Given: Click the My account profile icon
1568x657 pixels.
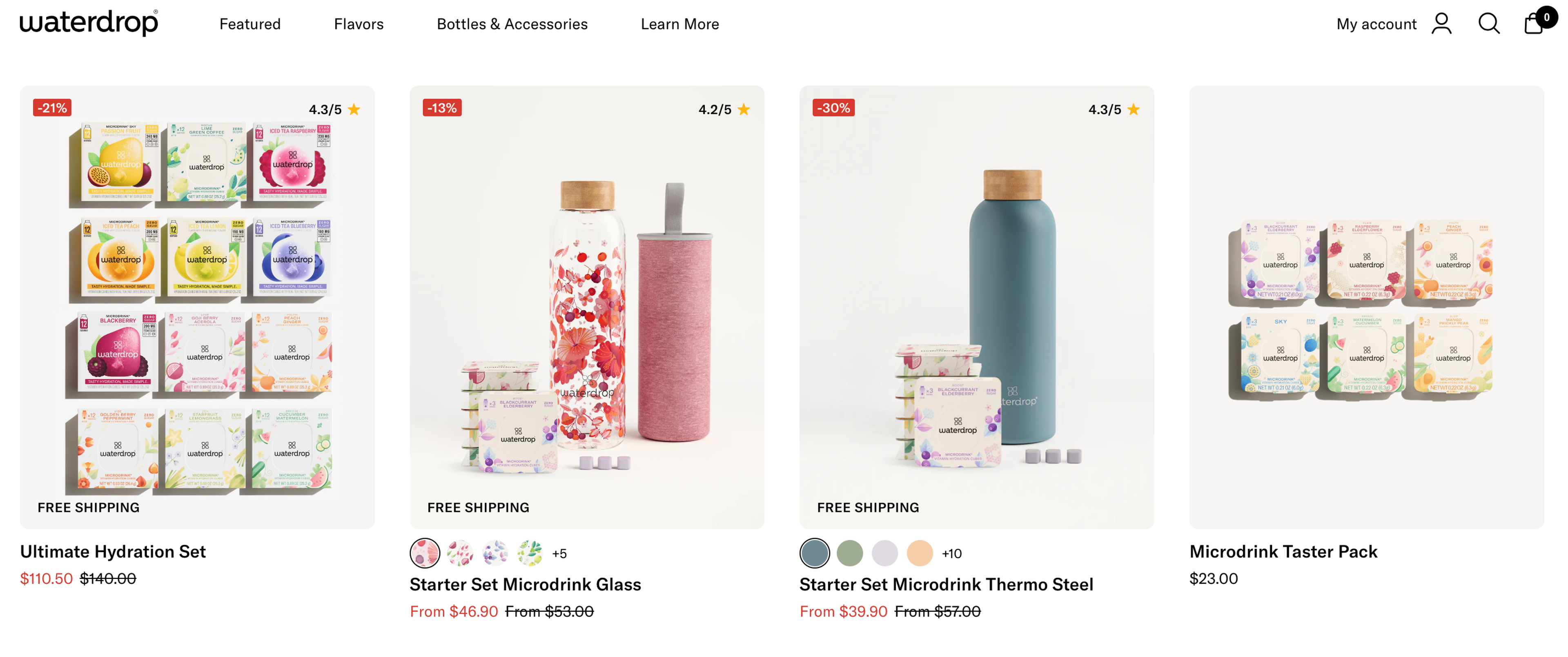Looking at the screenshot, I should (1441, 24).
